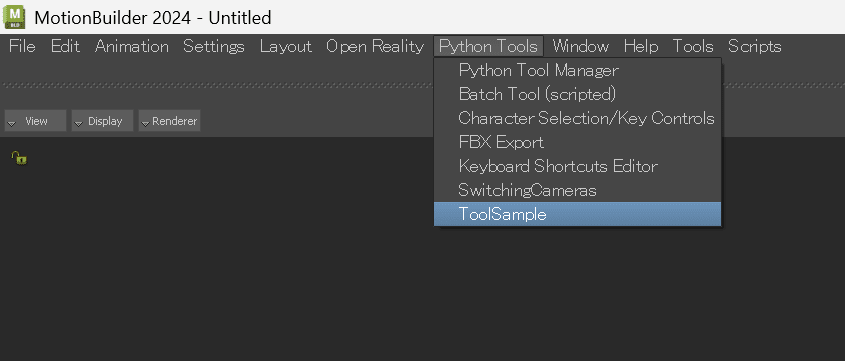Open the Layout menu

[x=286, y=46]
